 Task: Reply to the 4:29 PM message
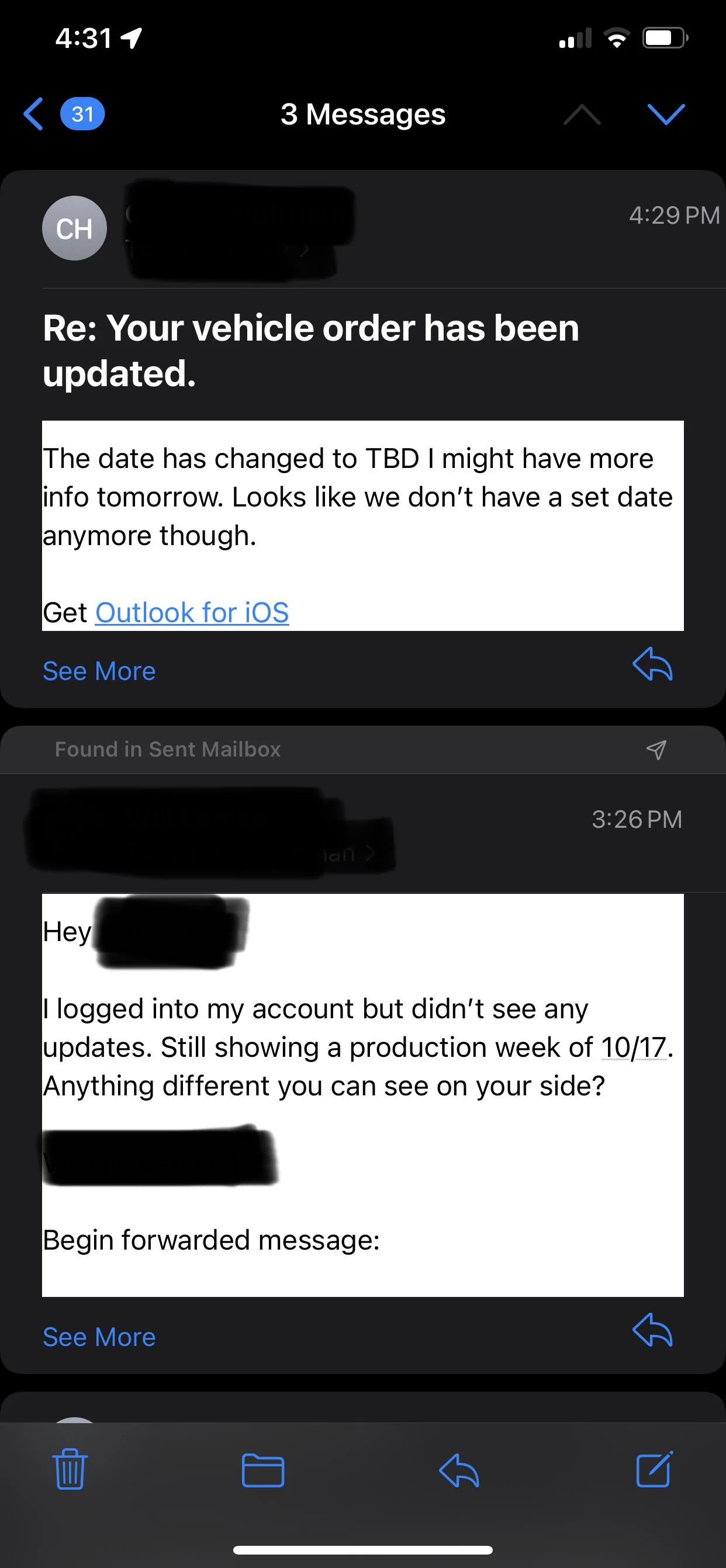pyautogui.click(x=652, y=664)
